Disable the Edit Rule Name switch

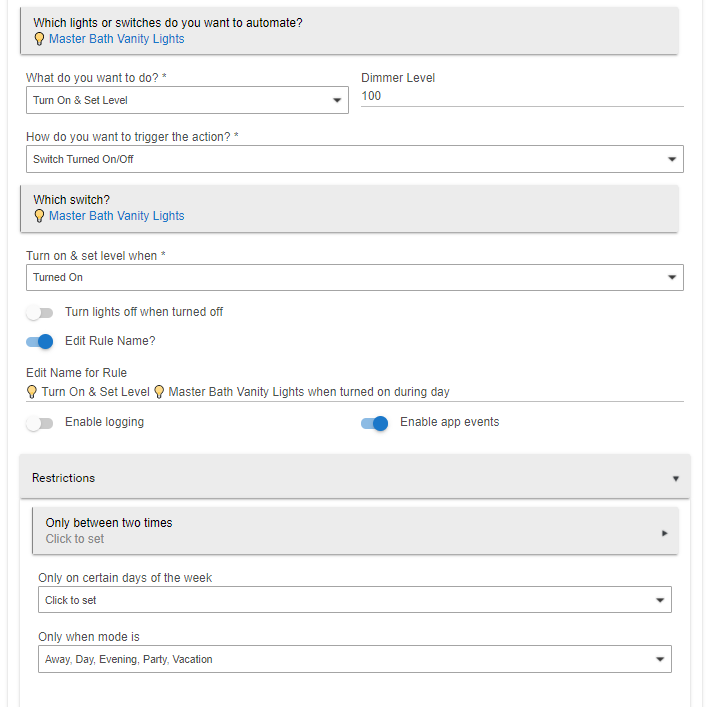40,341
